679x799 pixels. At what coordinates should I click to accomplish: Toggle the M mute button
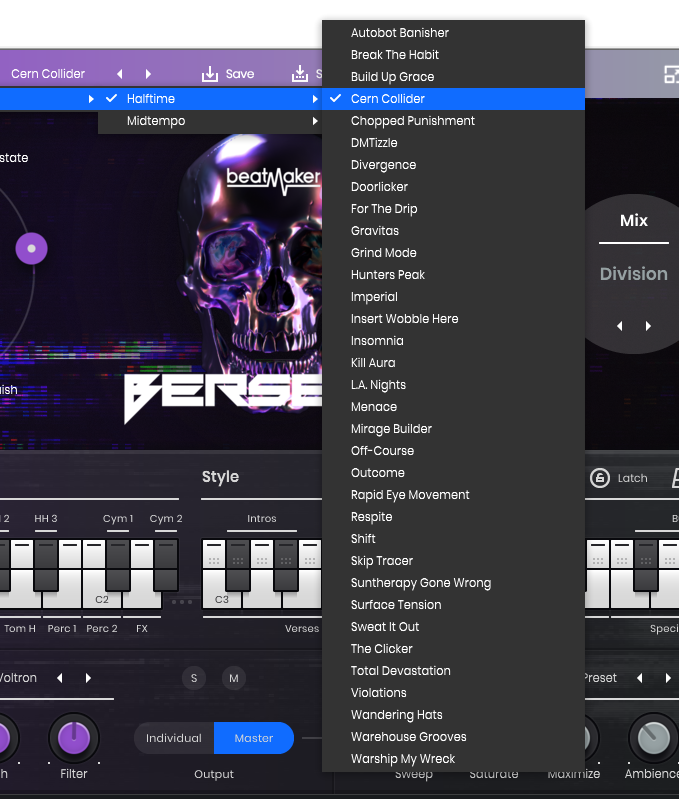click(234, 678)
